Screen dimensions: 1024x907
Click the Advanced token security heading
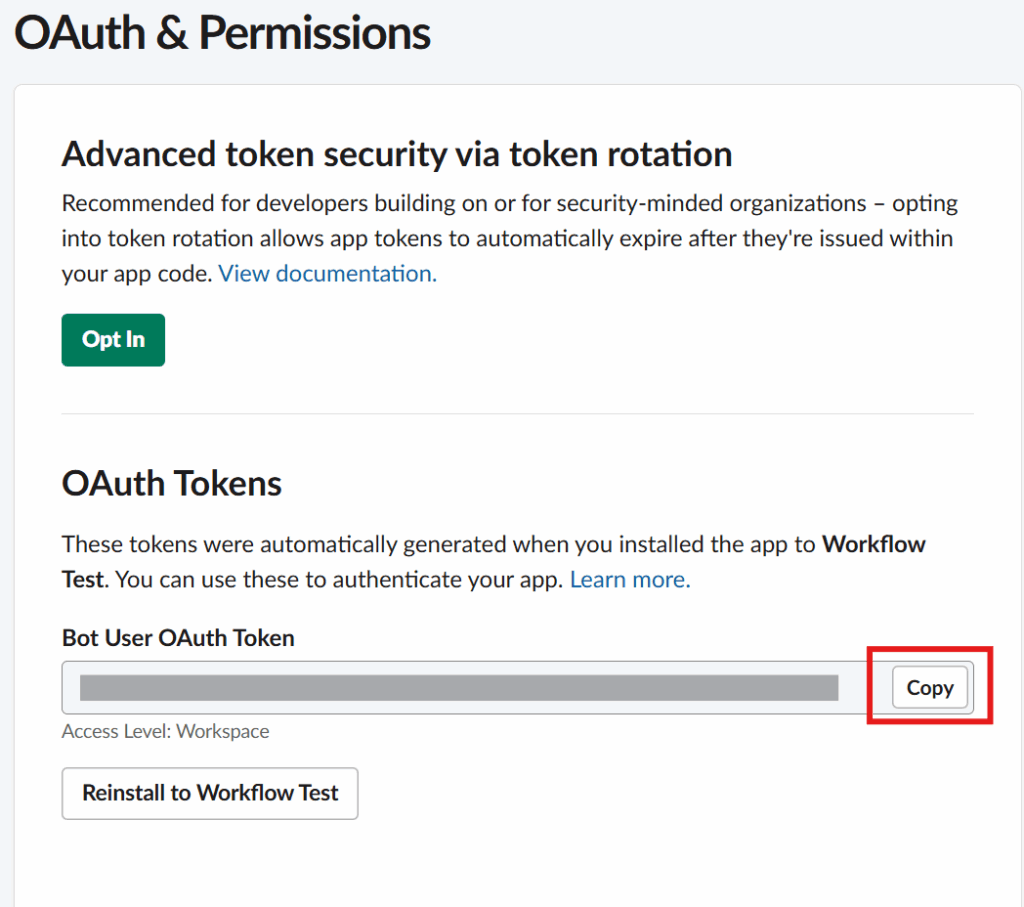[397, 154]
